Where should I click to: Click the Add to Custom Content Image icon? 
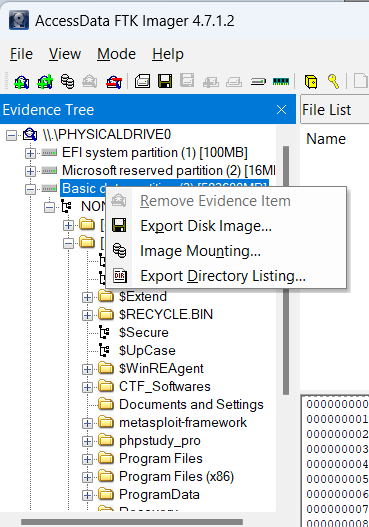click(x=211, y=82)
